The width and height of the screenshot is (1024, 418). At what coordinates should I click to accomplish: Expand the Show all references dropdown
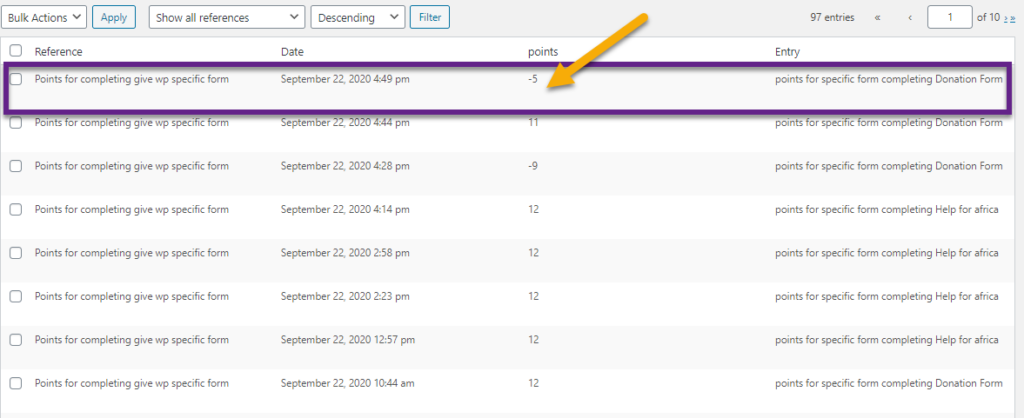pyautogui.click(x=226, y=17)
